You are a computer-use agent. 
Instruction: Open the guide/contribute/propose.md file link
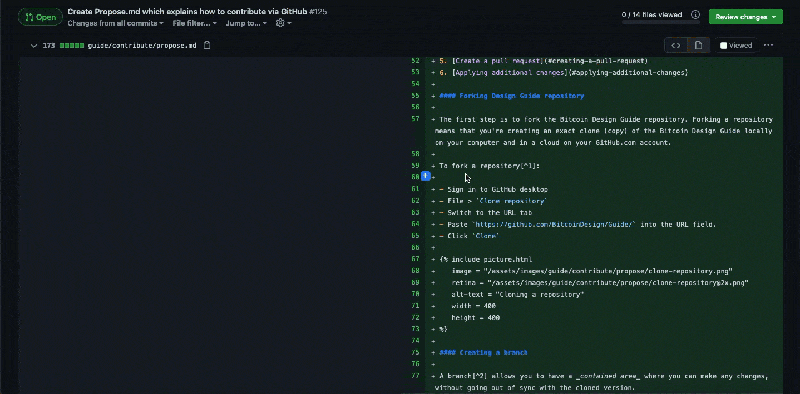point(142,45)
